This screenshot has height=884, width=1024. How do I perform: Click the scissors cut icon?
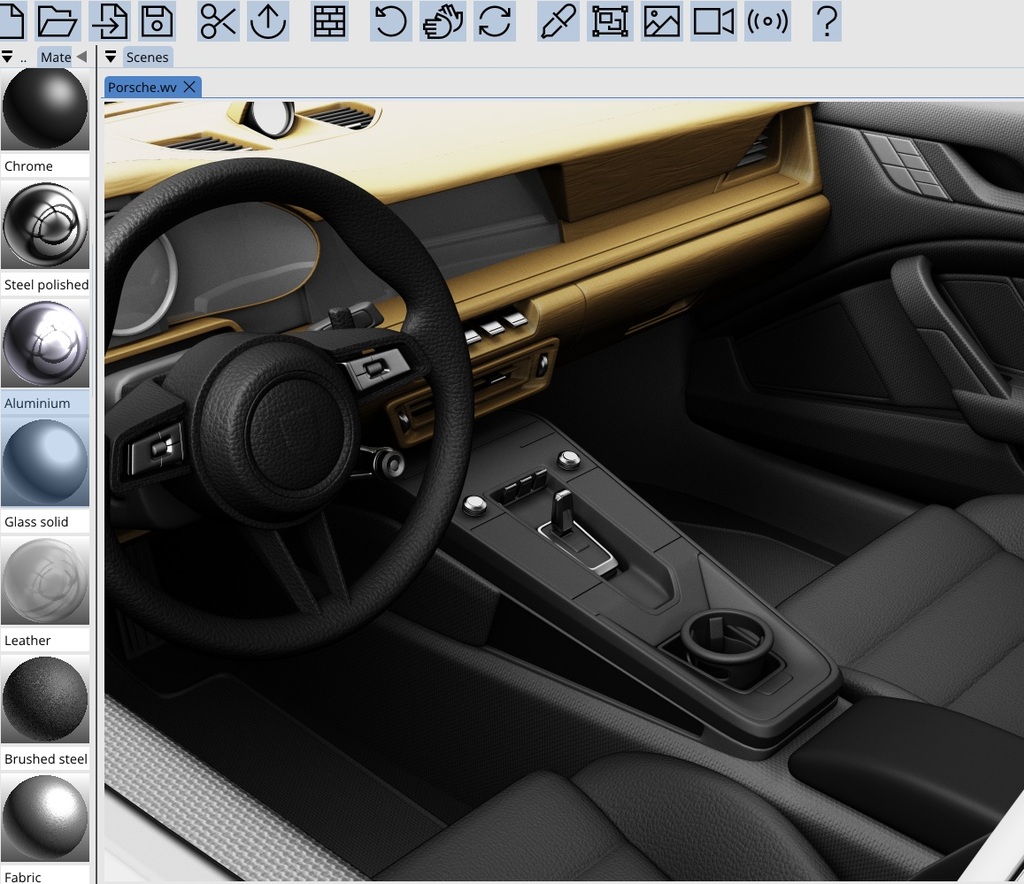tap(217, 21)
